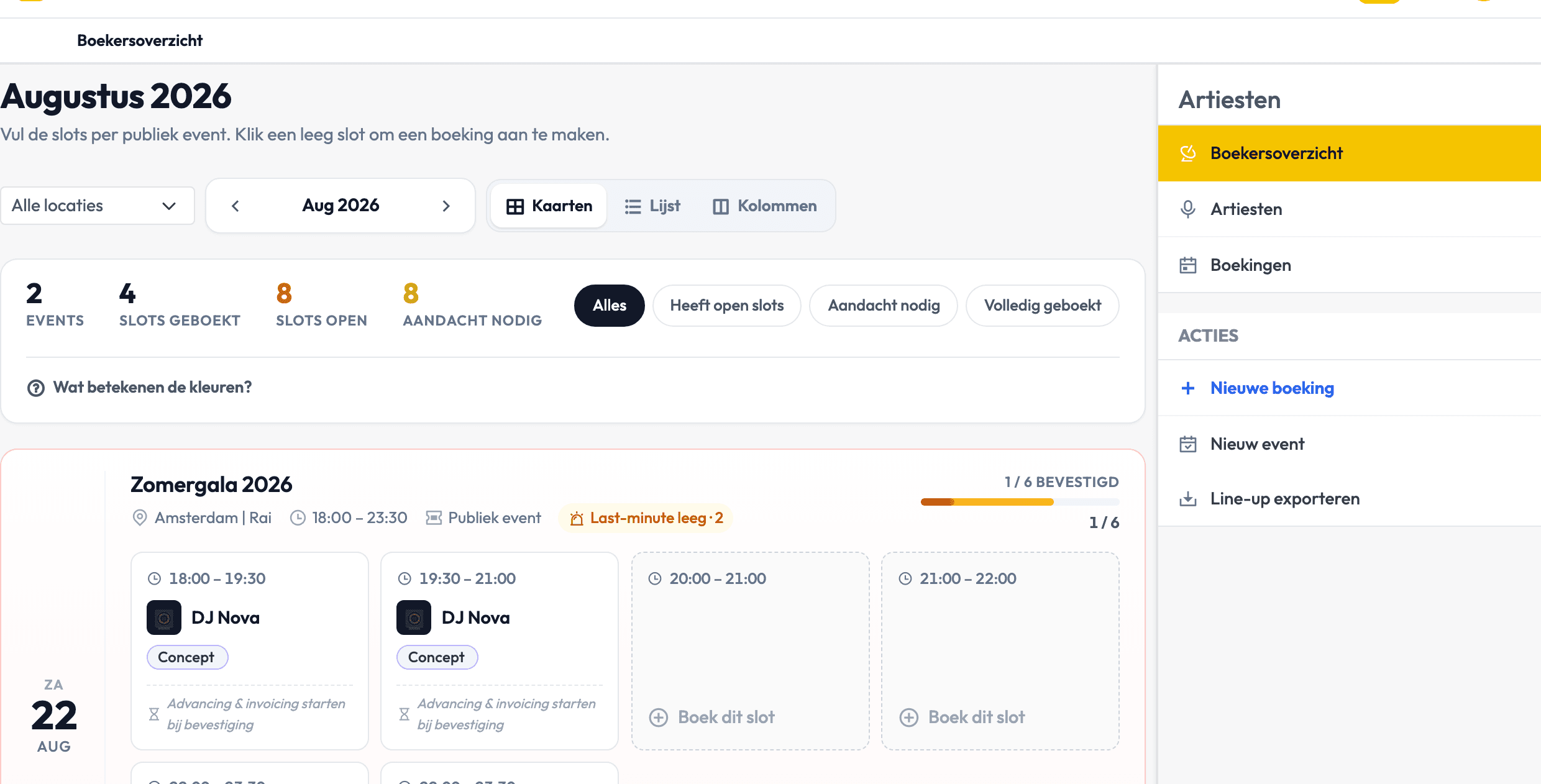Click hourglass icon in 19:30 slot card
Viewport: 1541px width, 784px height.
[x=405, y=714]
